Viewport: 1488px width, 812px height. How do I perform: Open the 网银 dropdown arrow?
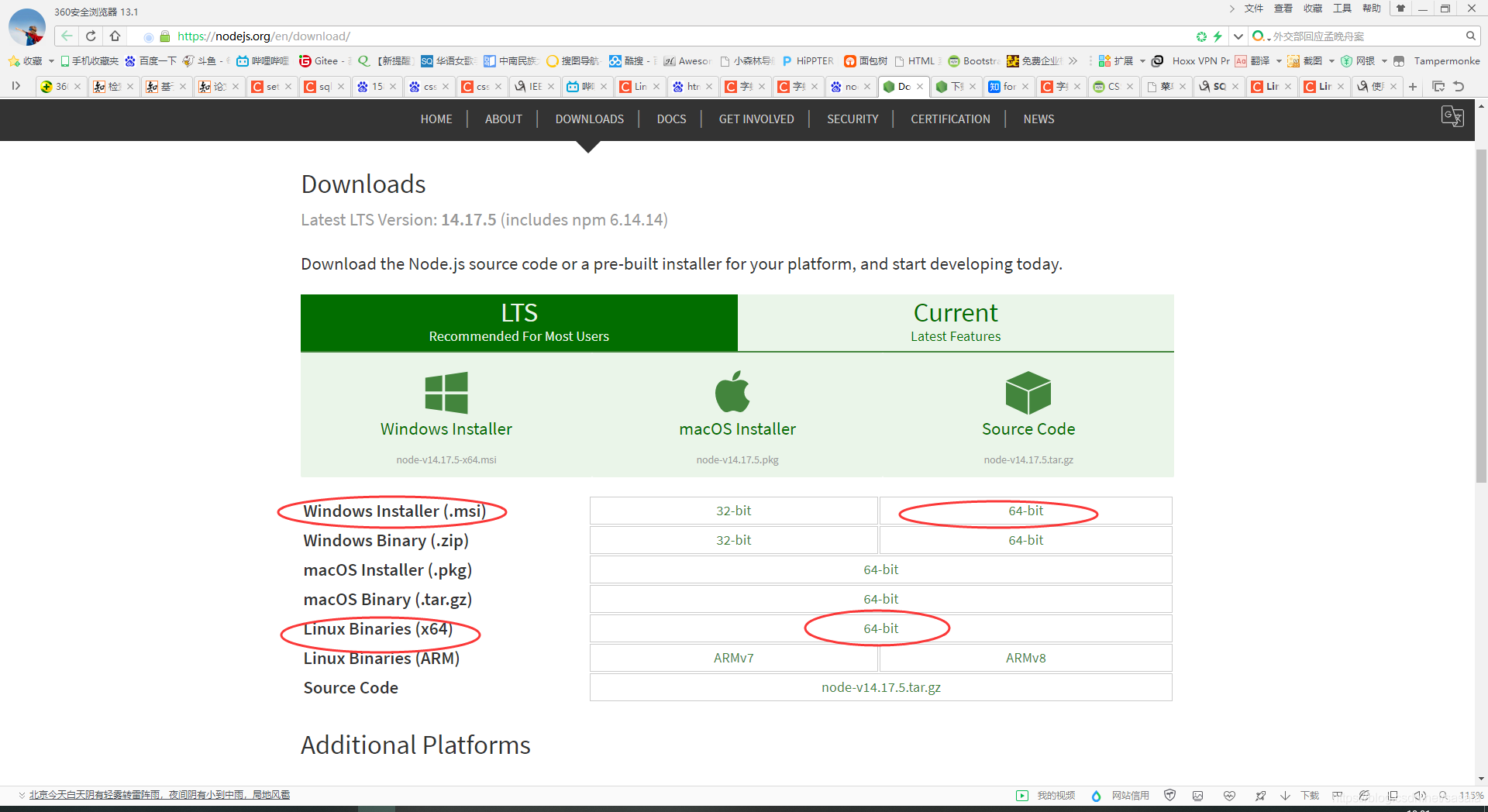click(x=1384, y=61)
